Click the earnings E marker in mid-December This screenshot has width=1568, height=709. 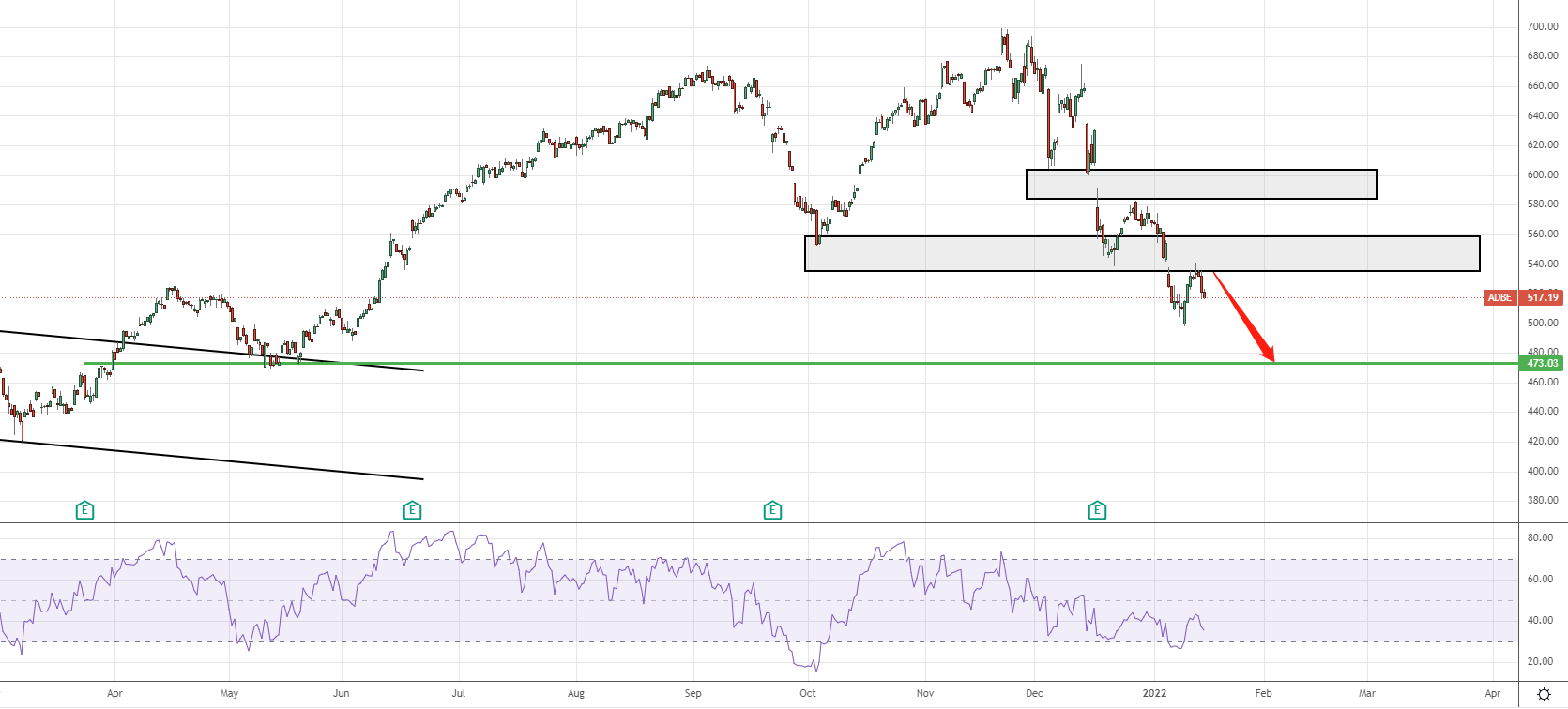pyautogui.click(x=1097, y=510)
